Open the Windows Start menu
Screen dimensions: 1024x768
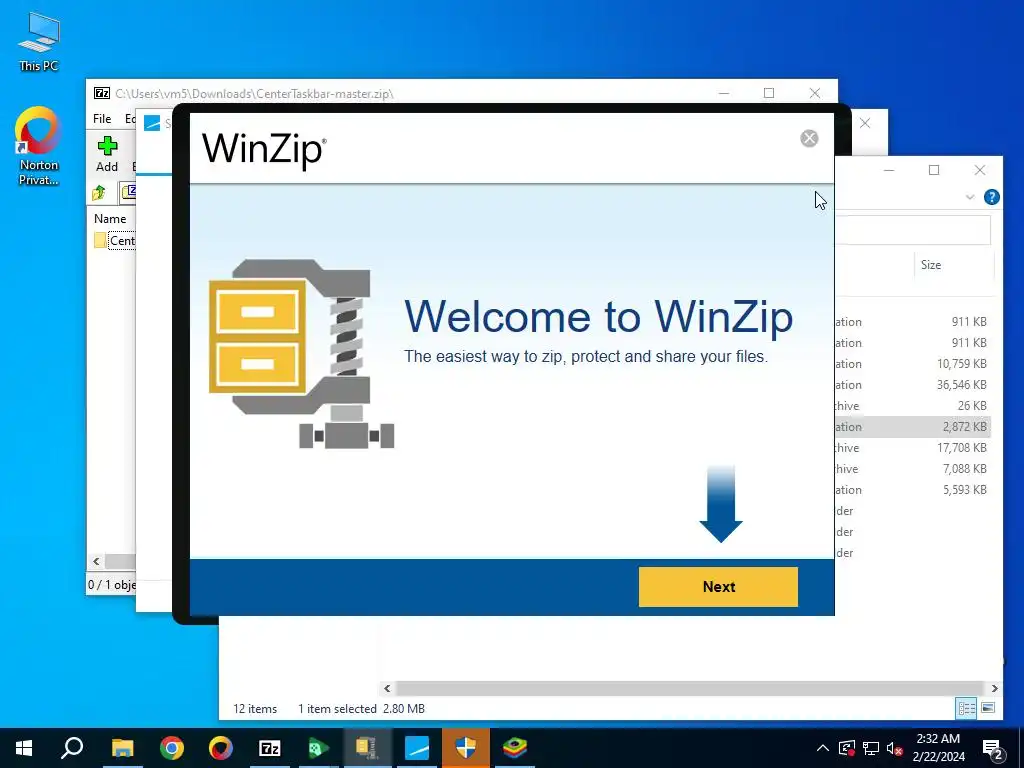tap(24, 748)
